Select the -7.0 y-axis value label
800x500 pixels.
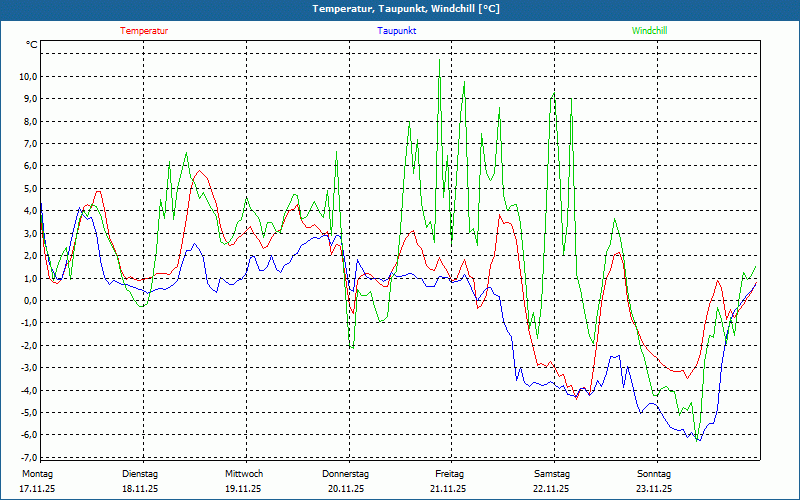click(27, 457)
